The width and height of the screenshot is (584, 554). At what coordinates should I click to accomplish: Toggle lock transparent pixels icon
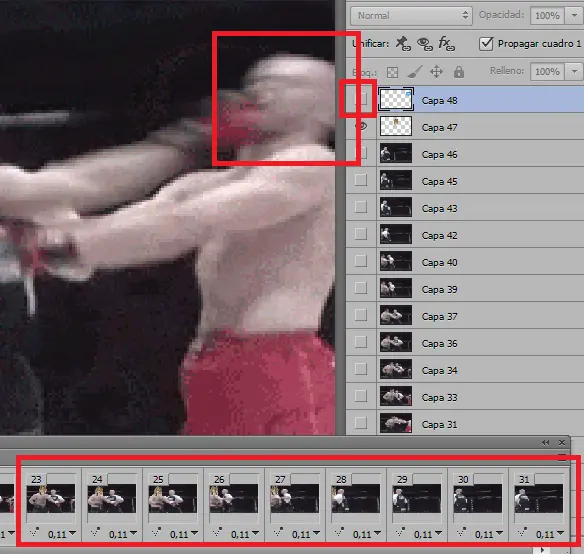pyautogui.click(x=392, y=72)
